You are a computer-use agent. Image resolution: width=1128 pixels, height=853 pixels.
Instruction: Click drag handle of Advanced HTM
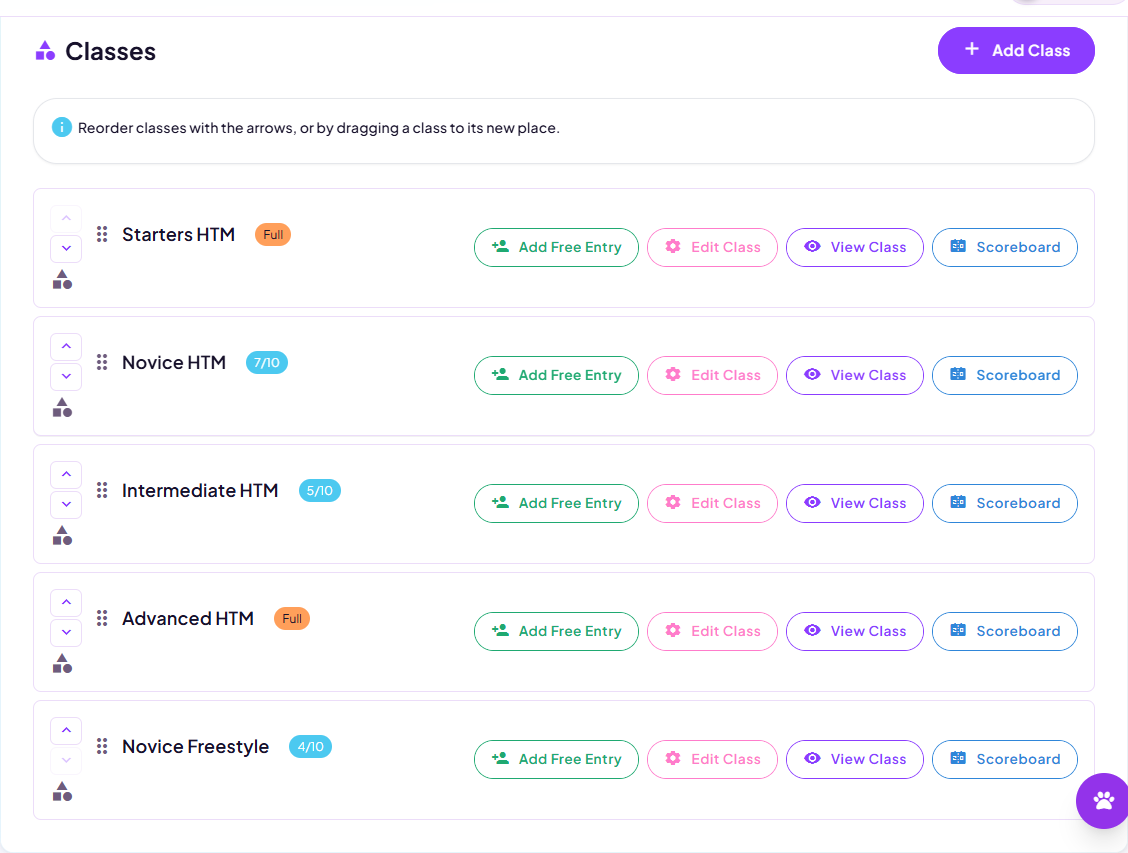[x=102, y=618]
